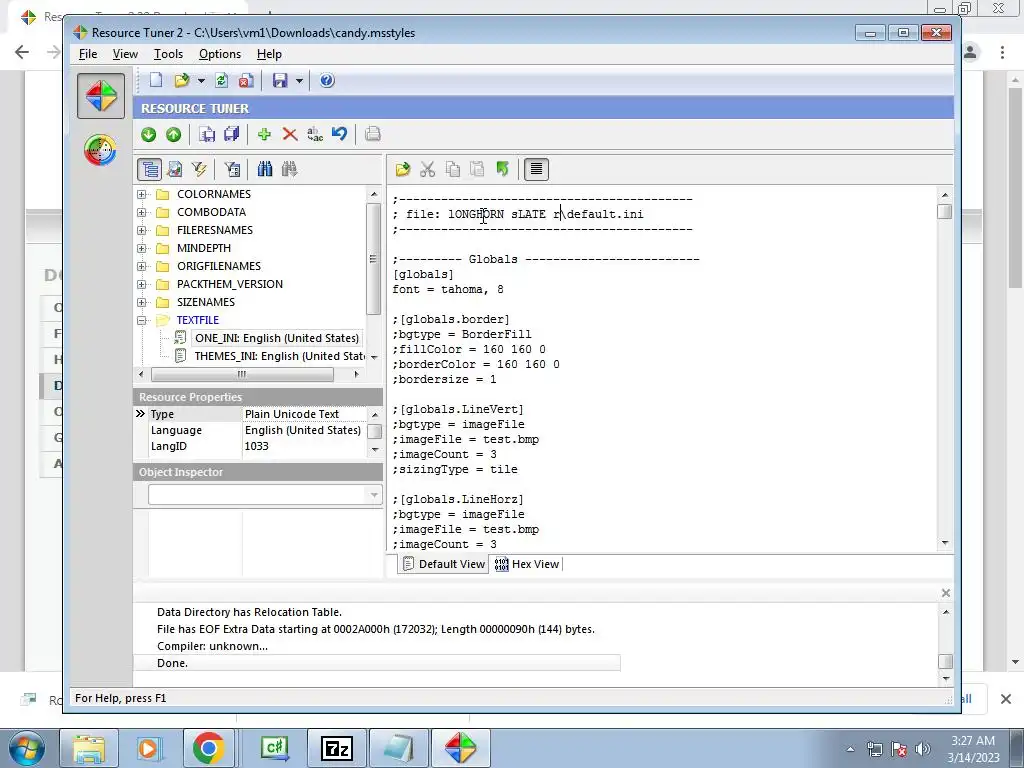Click the text editor vertical scrollbar thumb
The height and width of the screenshot is (768, 1024).
945,212
